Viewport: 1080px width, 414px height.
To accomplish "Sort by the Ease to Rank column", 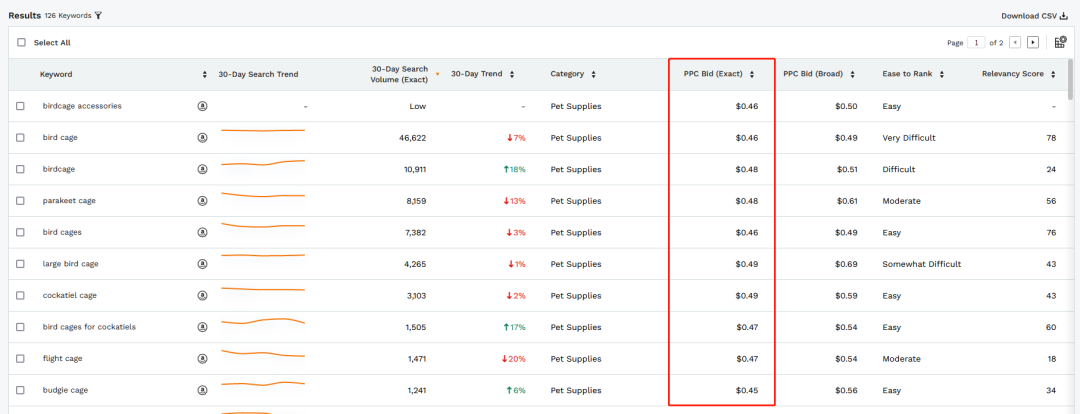I will (942, 74).
